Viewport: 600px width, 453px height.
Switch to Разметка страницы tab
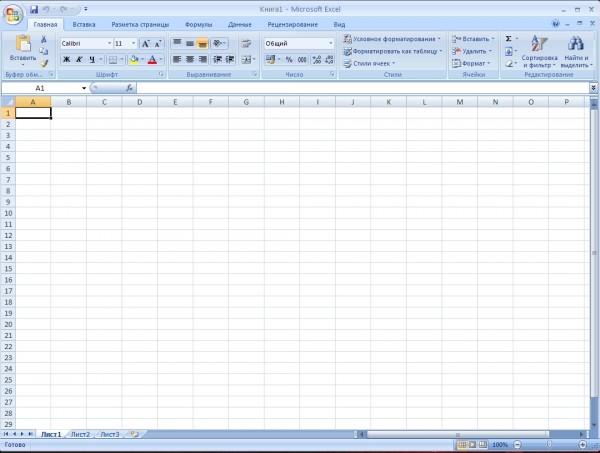pos(140,24)
